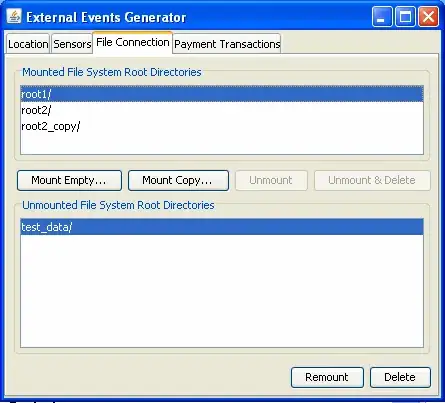Choose the root2_copy/ mounted directory
445x403 pixels.
(x=222, y=126)
